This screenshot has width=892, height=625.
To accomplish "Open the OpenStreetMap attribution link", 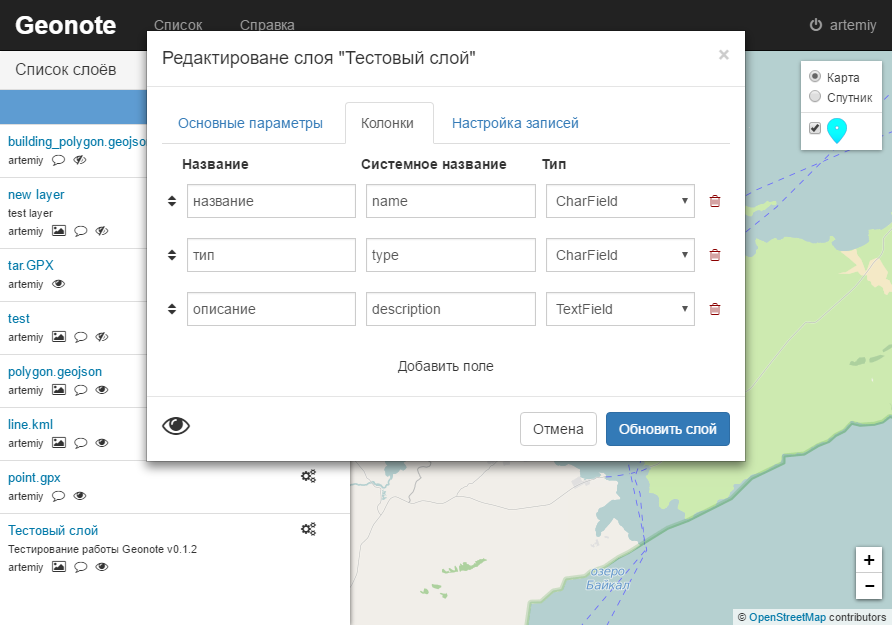I will [787, 617].
